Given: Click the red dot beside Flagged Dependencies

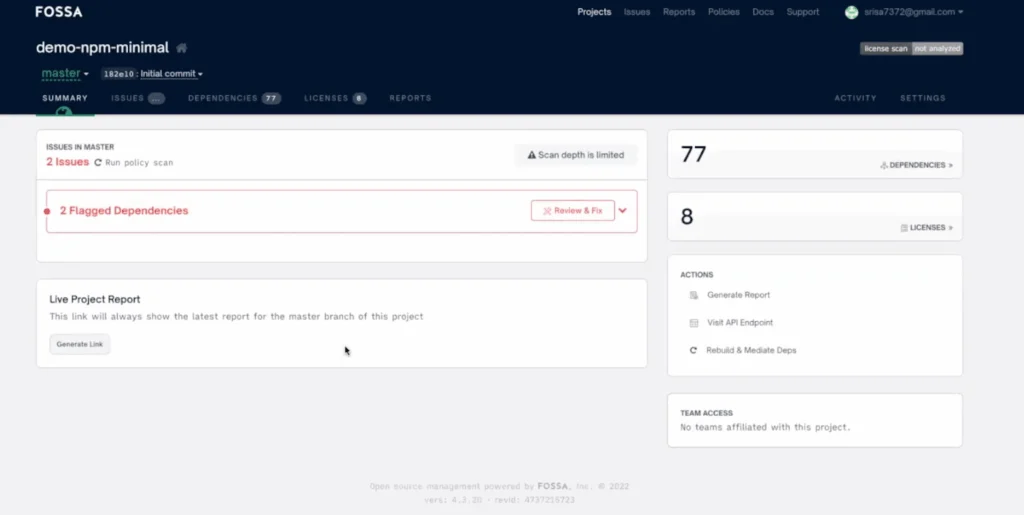Looking at the screenshot, I should pos(46,211).
